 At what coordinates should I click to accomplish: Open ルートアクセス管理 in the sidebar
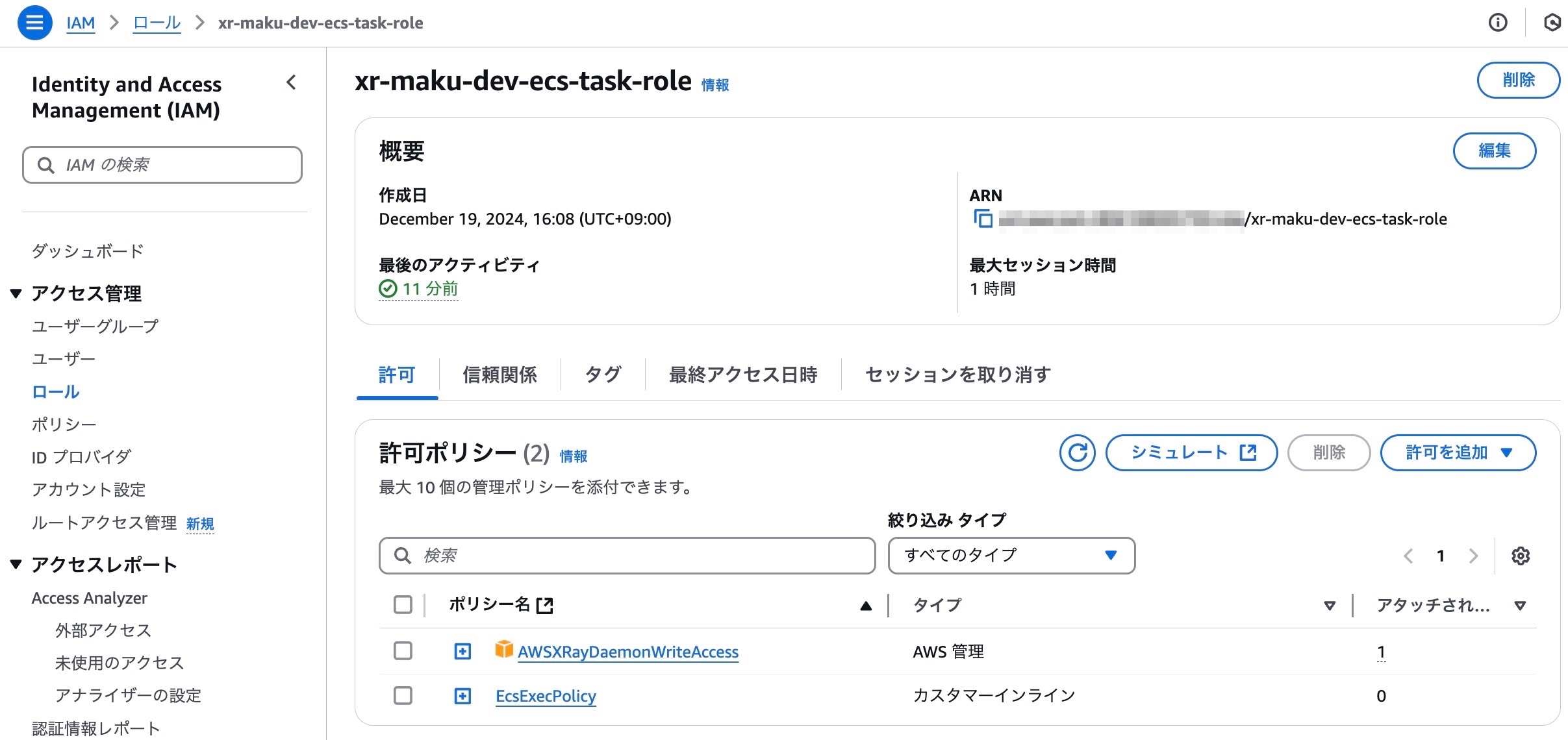click(x=104, y=523)
